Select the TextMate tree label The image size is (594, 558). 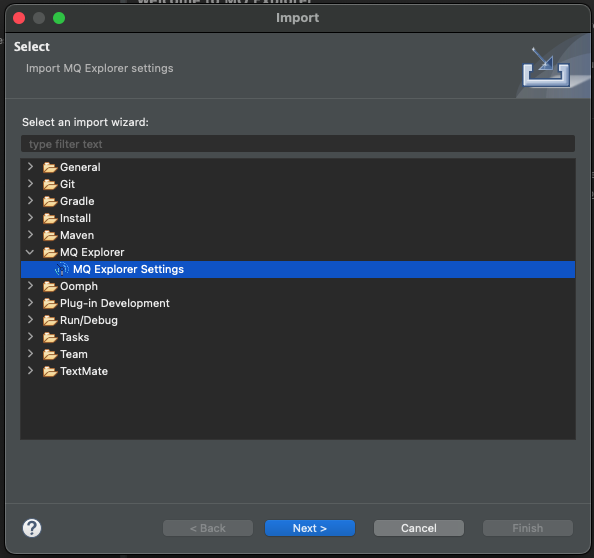pos(84,371)
